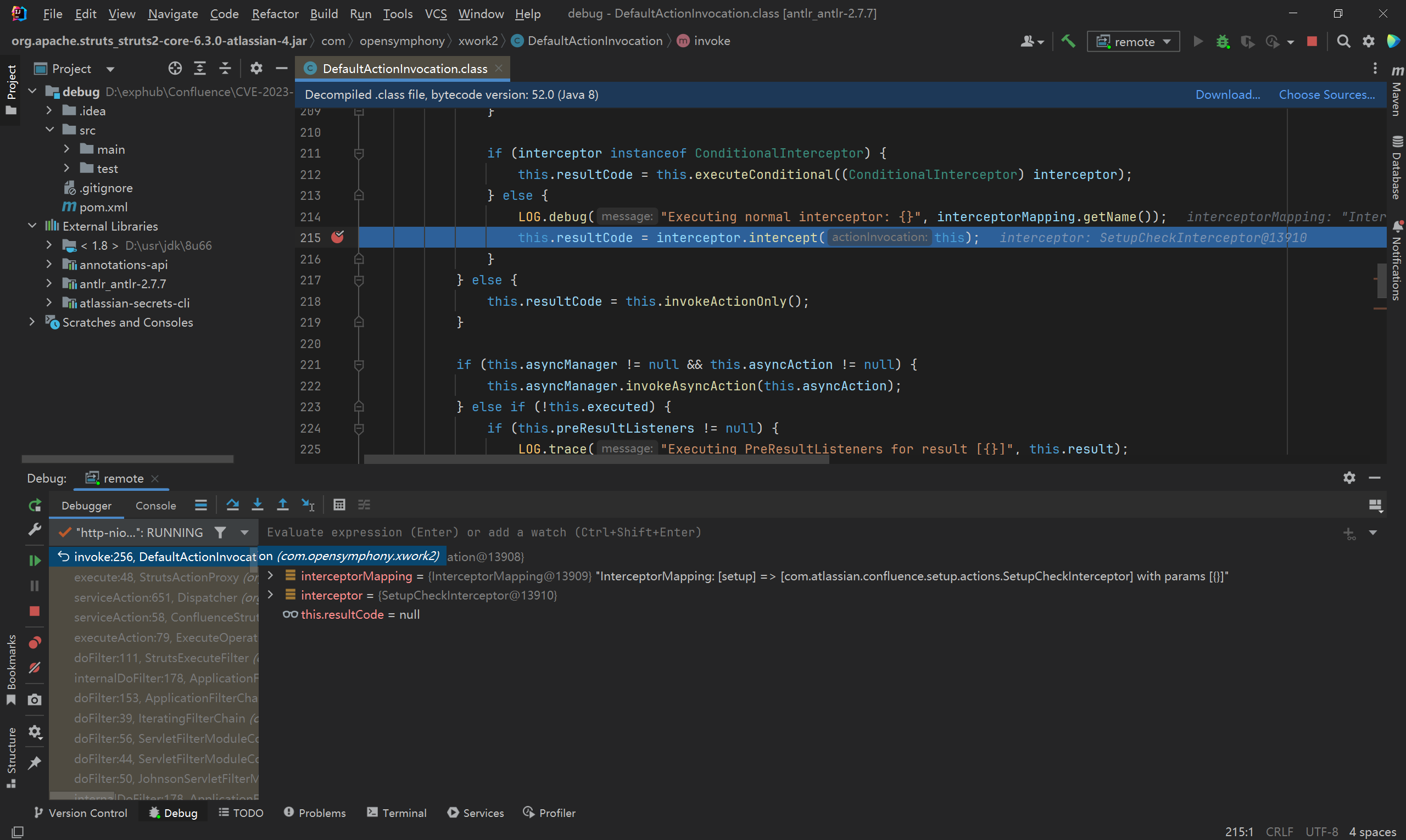
Task: Click Run with Coverage shield icon
Action: (1247, 41)
